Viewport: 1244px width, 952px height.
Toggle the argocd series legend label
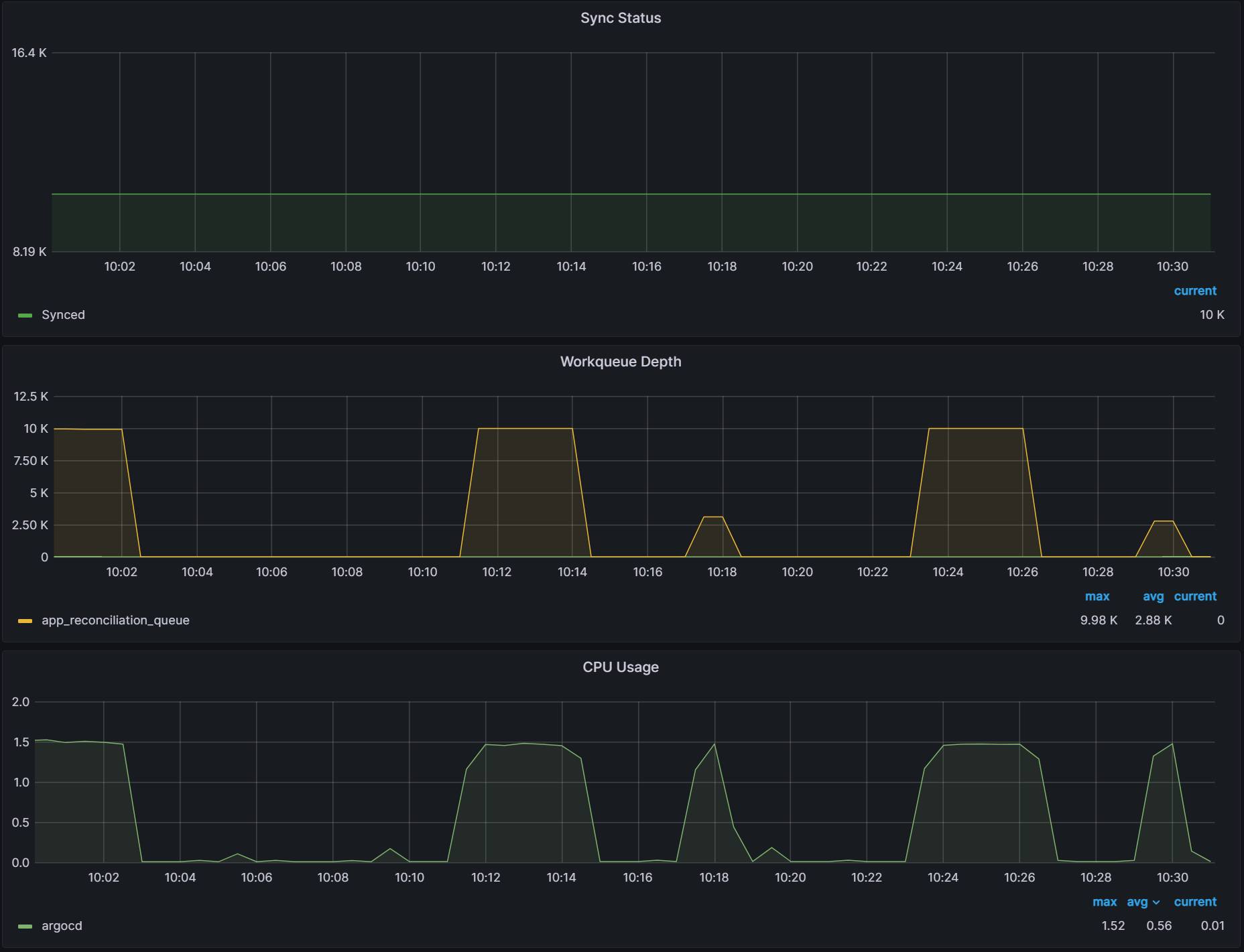[62, 926]
